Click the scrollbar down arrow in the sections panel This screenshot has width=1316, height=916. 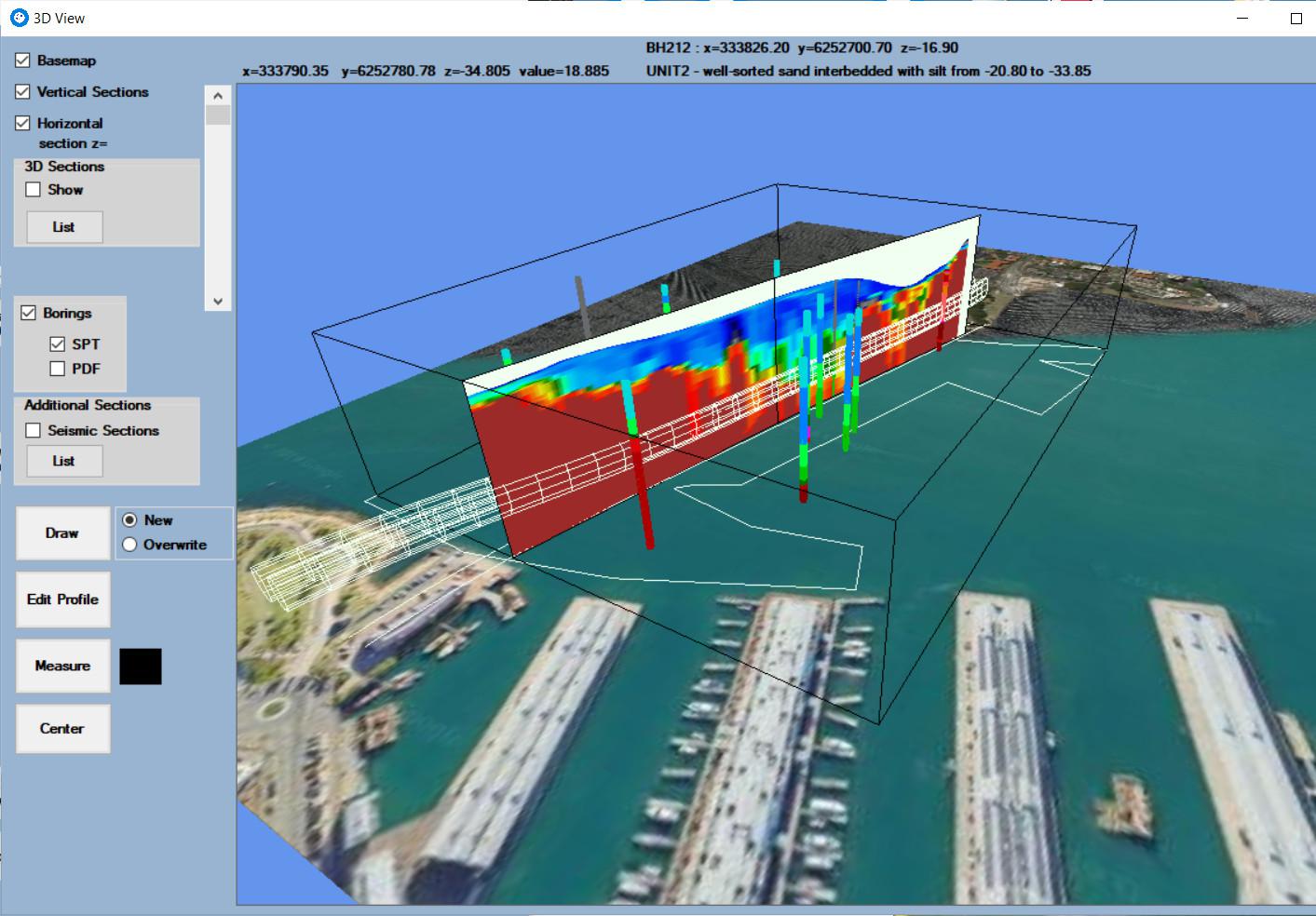pos(217,301)
